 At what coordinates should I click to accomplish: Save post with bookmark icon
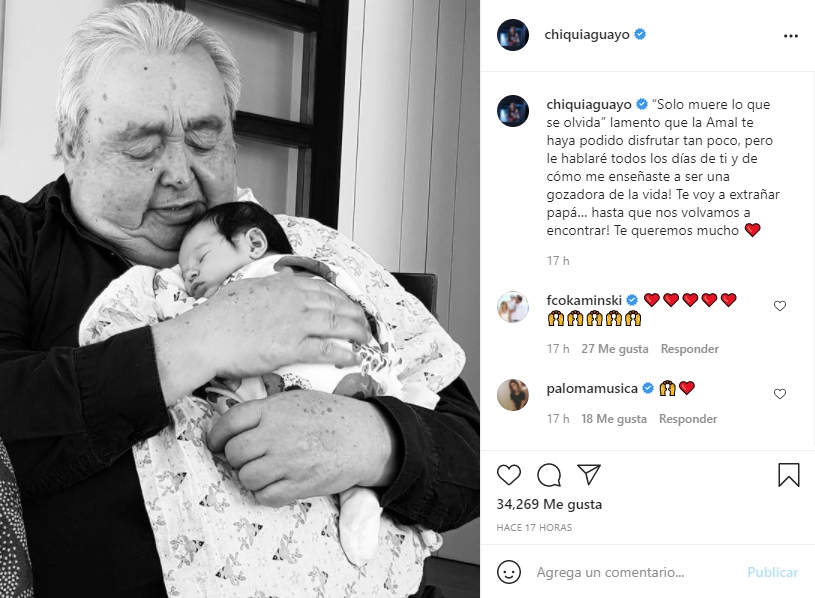[788, 475]
